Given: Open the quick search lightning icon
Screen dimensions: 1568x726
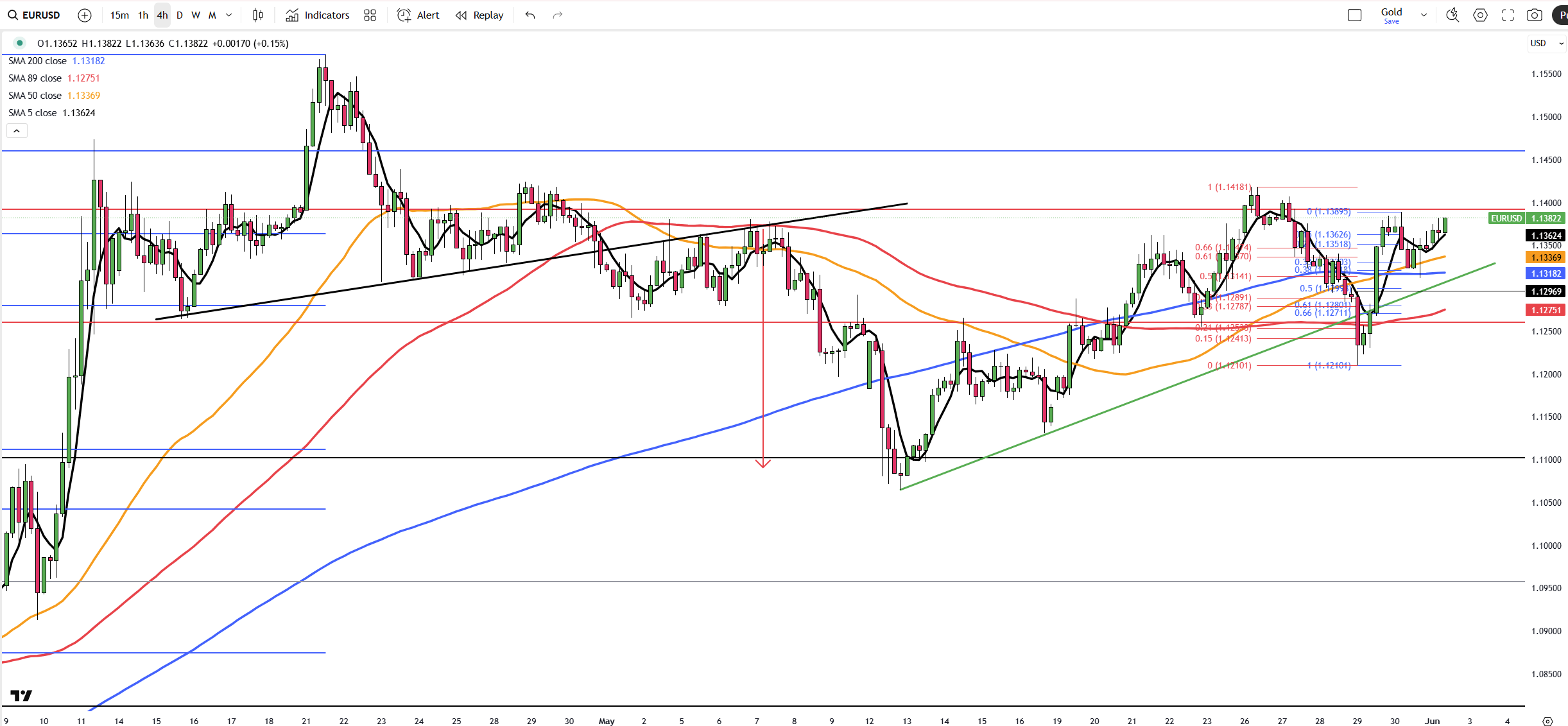Looking at the screenshot, I should click(x=1452, y=15).
